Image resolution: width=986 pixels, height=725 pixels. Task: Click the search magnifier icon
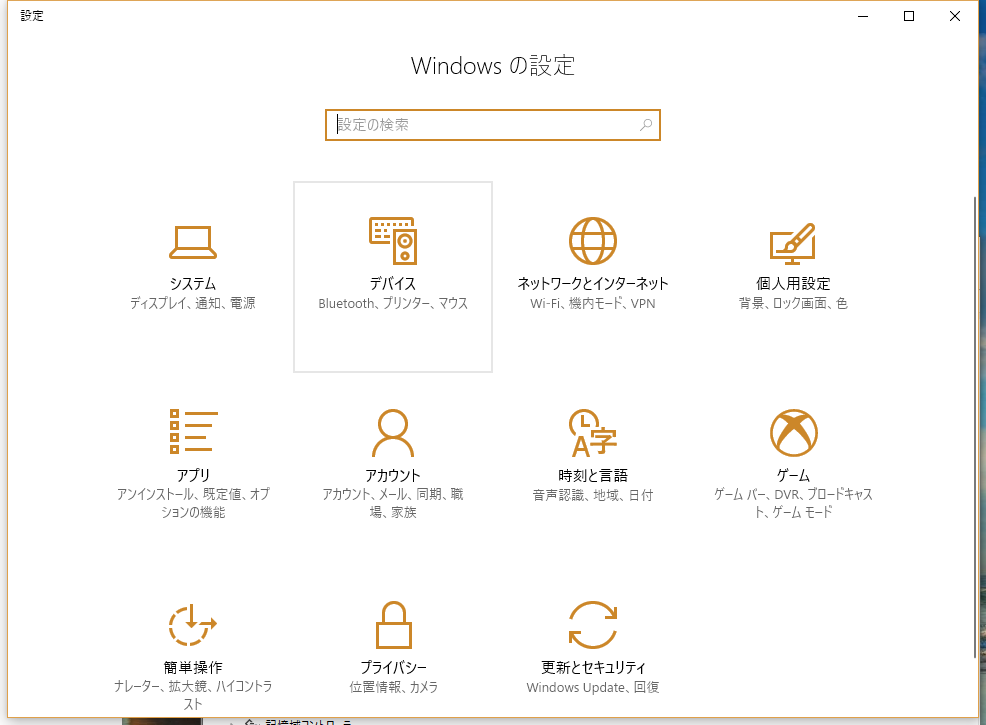click(x=646, y=125)
